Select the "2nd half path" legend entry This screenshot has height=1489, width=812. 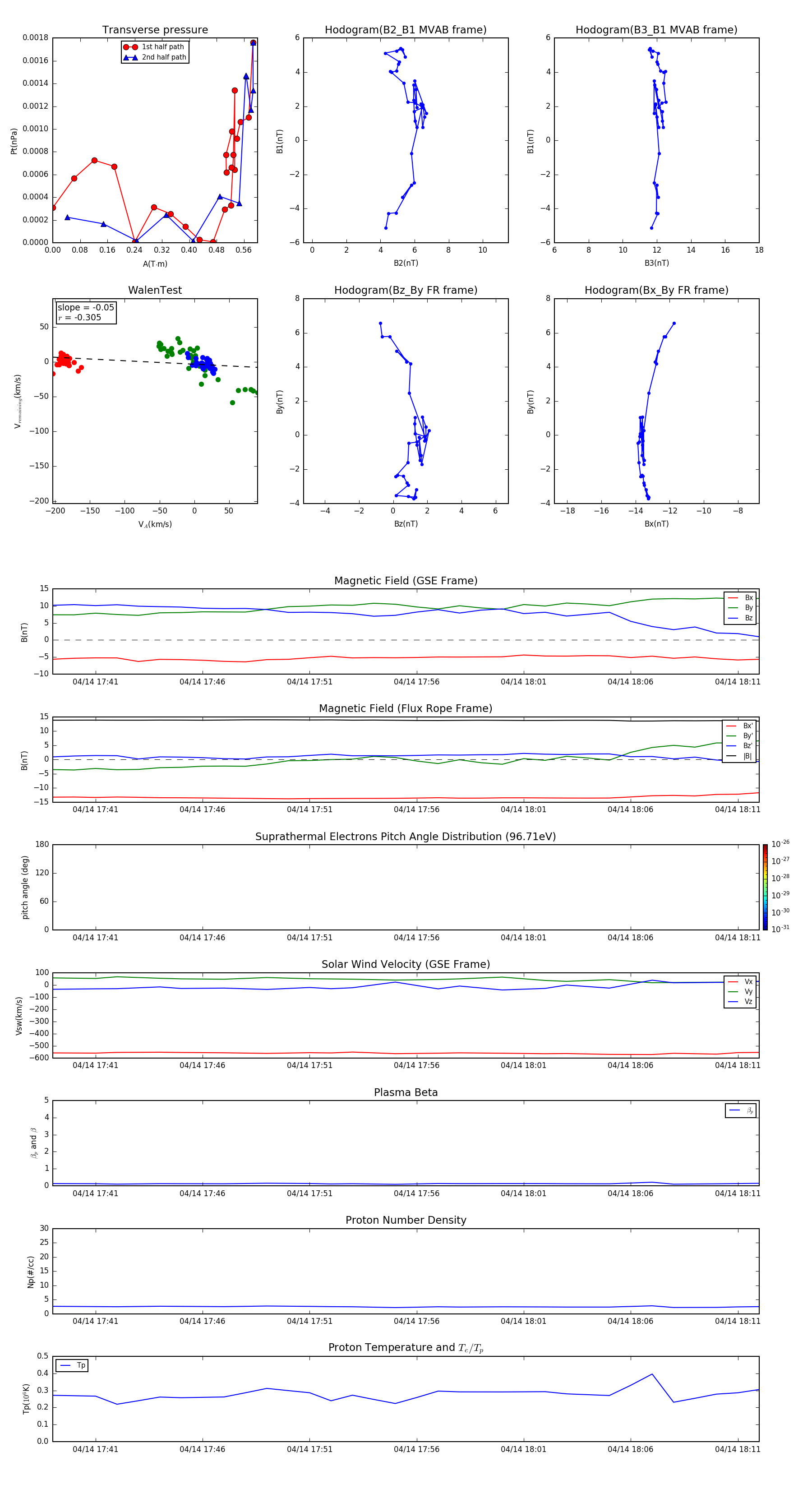(x=155, y=57)
